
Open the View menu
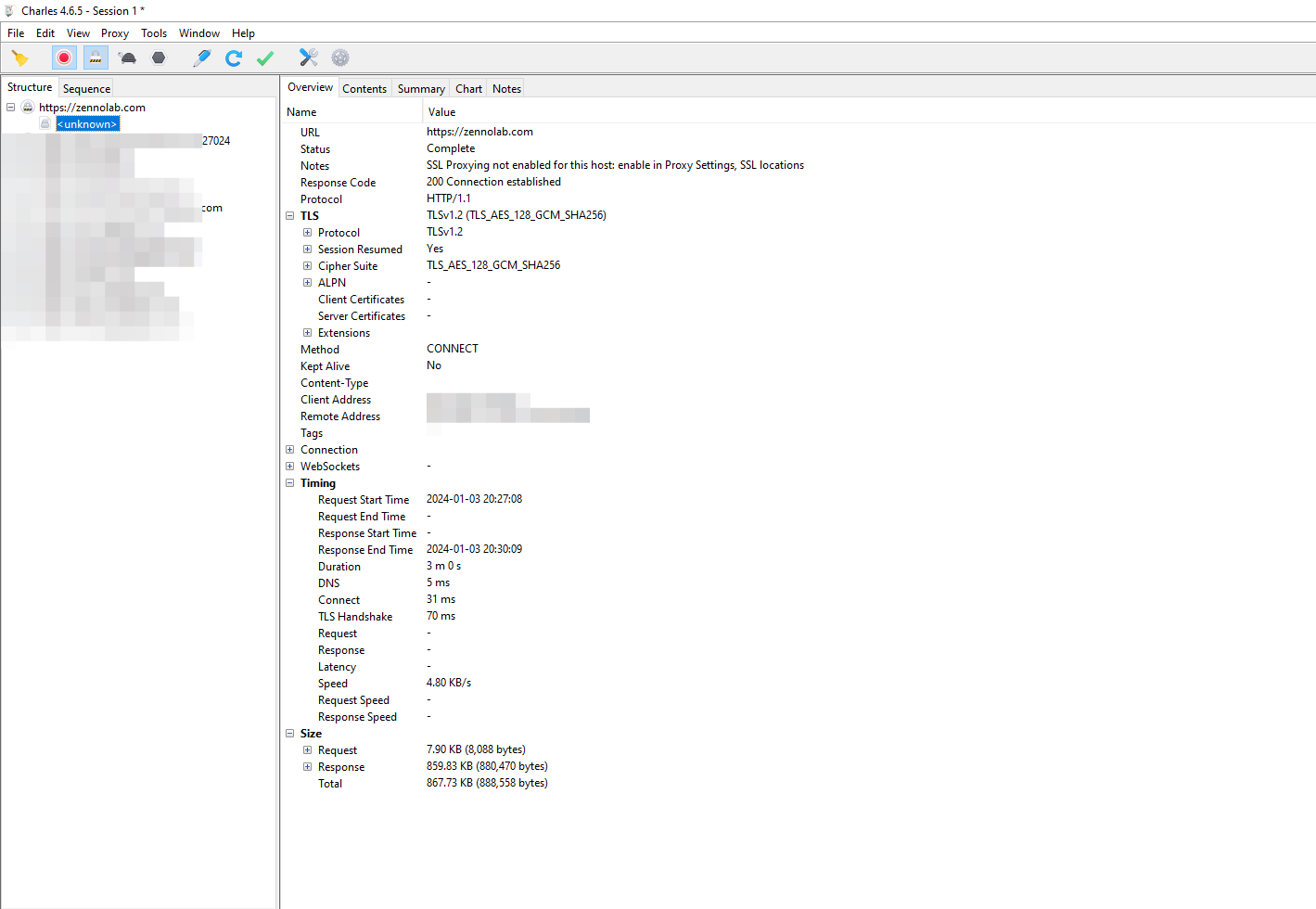pos(79,33)
